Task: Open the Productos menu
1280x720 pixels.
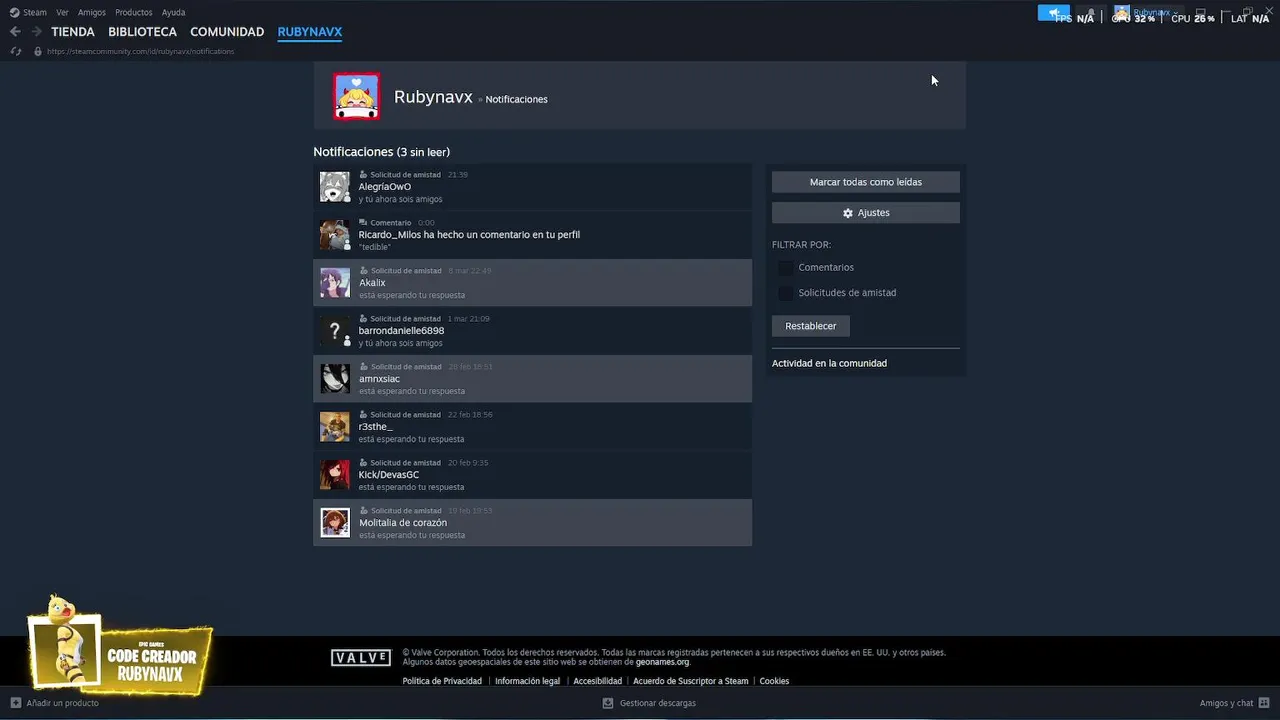Action: [x=134, y=13]
